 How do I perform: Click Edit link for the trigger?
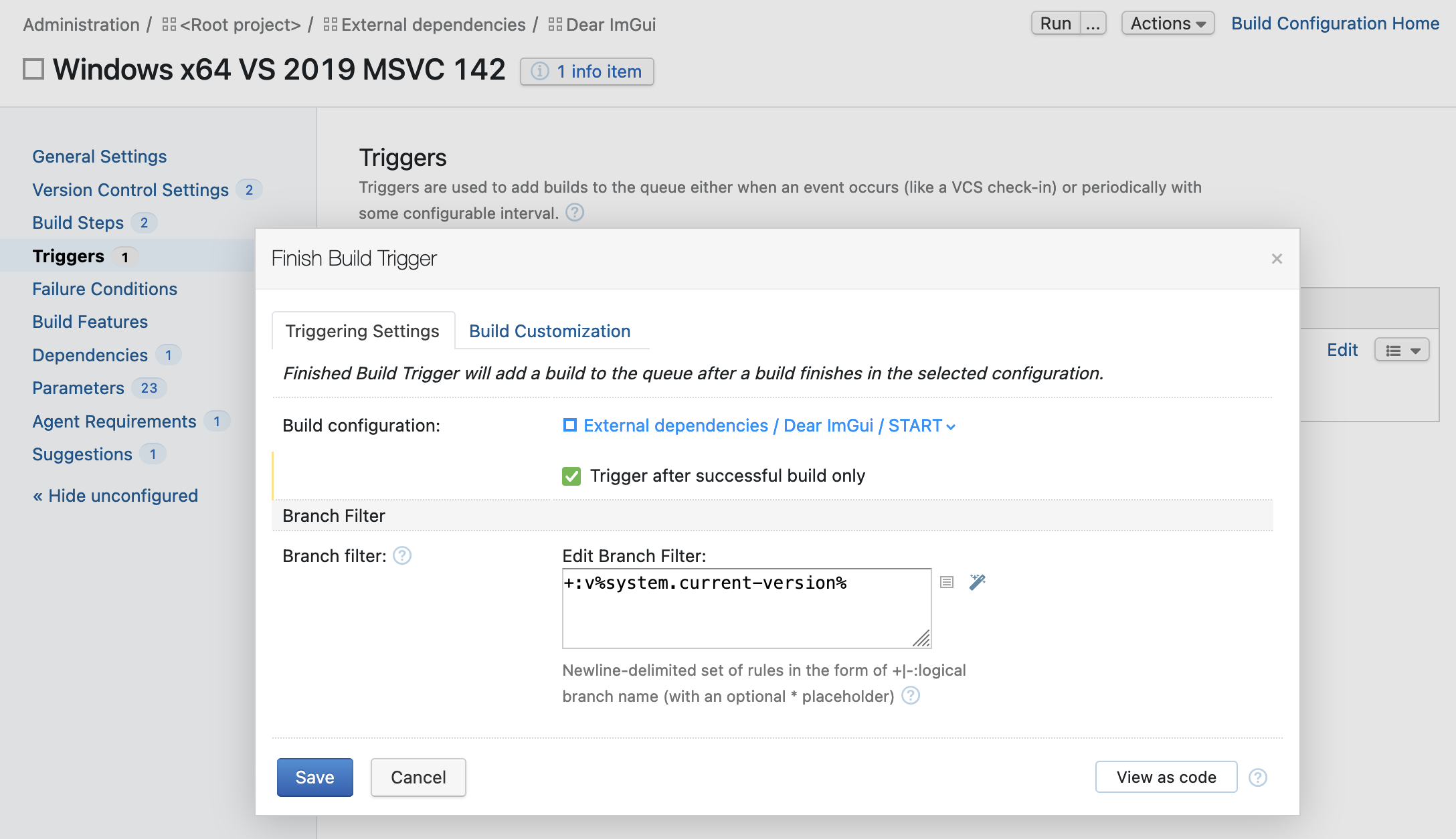(x=1342, y=350)
